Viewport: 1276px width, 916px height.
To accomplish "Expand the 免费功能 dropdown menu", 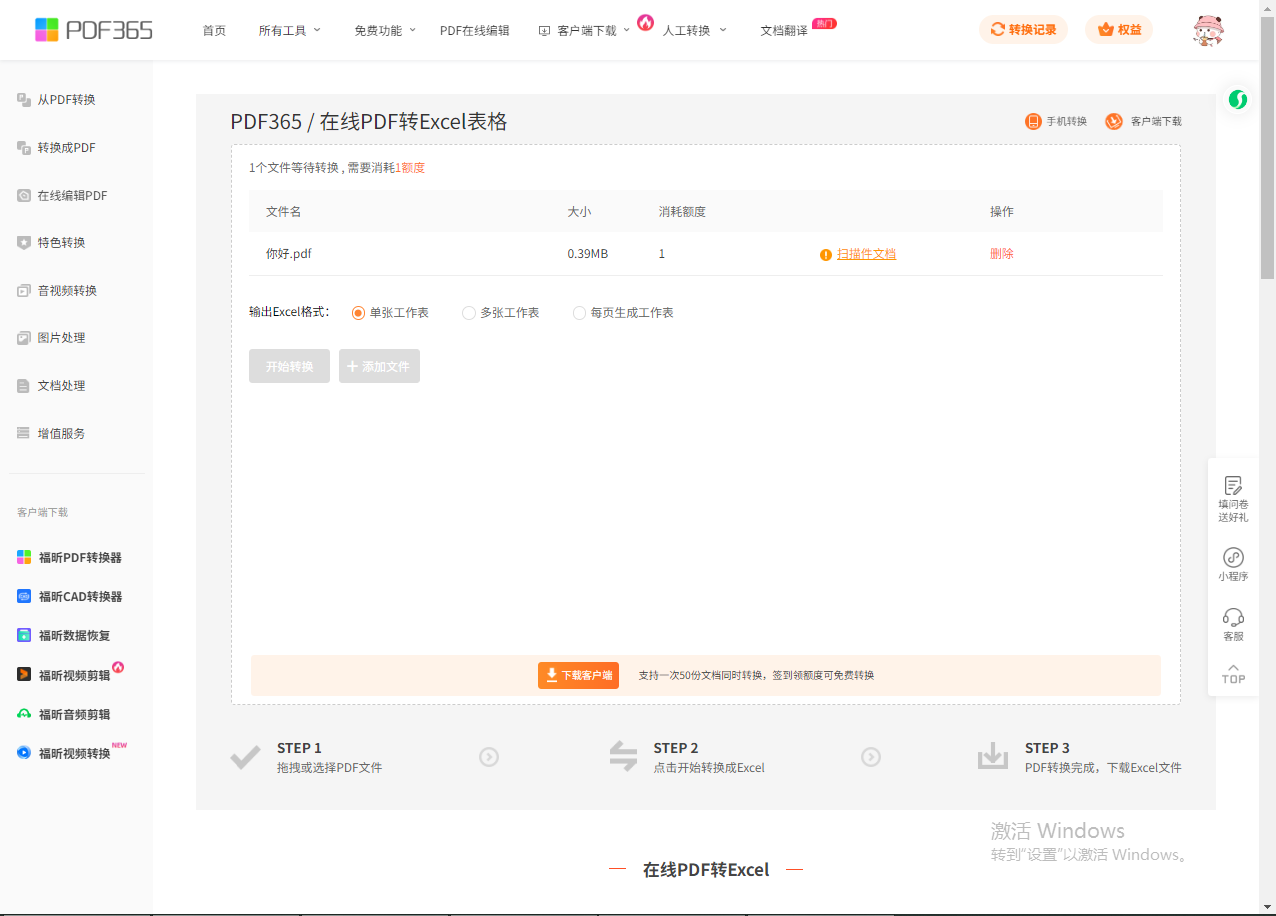I will (x=385, y=30).
